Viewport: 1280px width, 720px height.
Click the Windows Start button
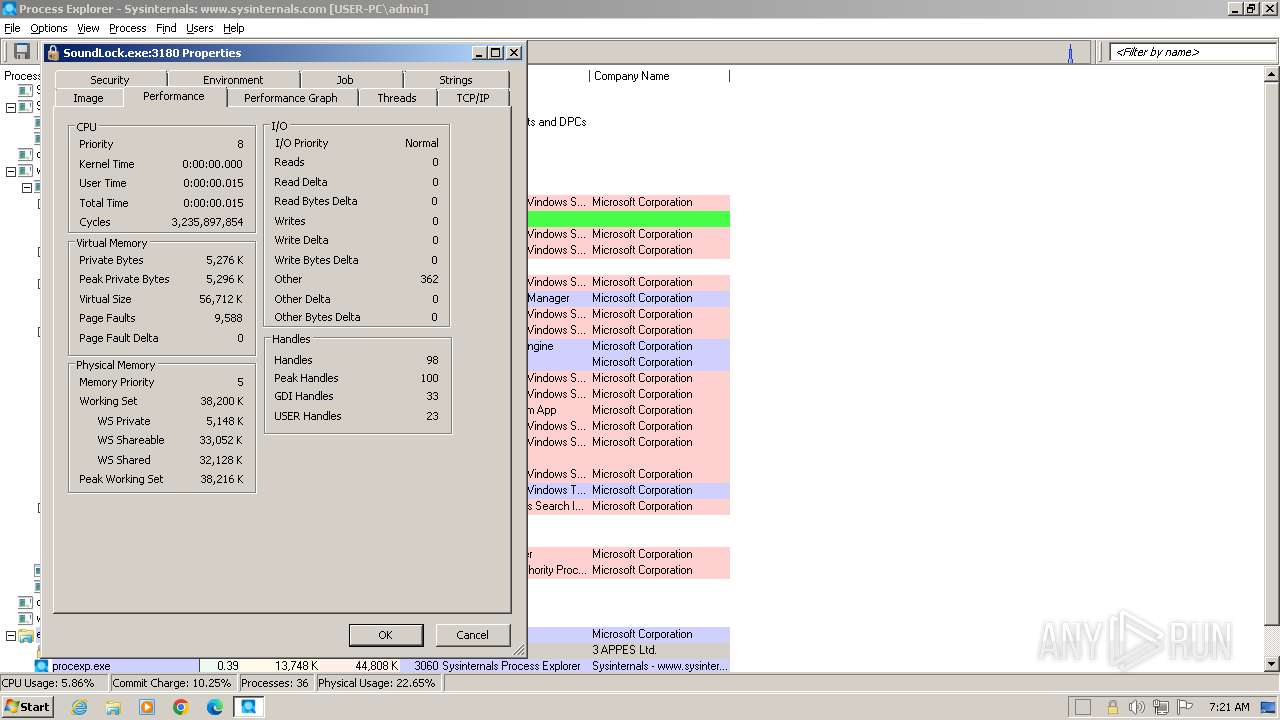[28, 707]
